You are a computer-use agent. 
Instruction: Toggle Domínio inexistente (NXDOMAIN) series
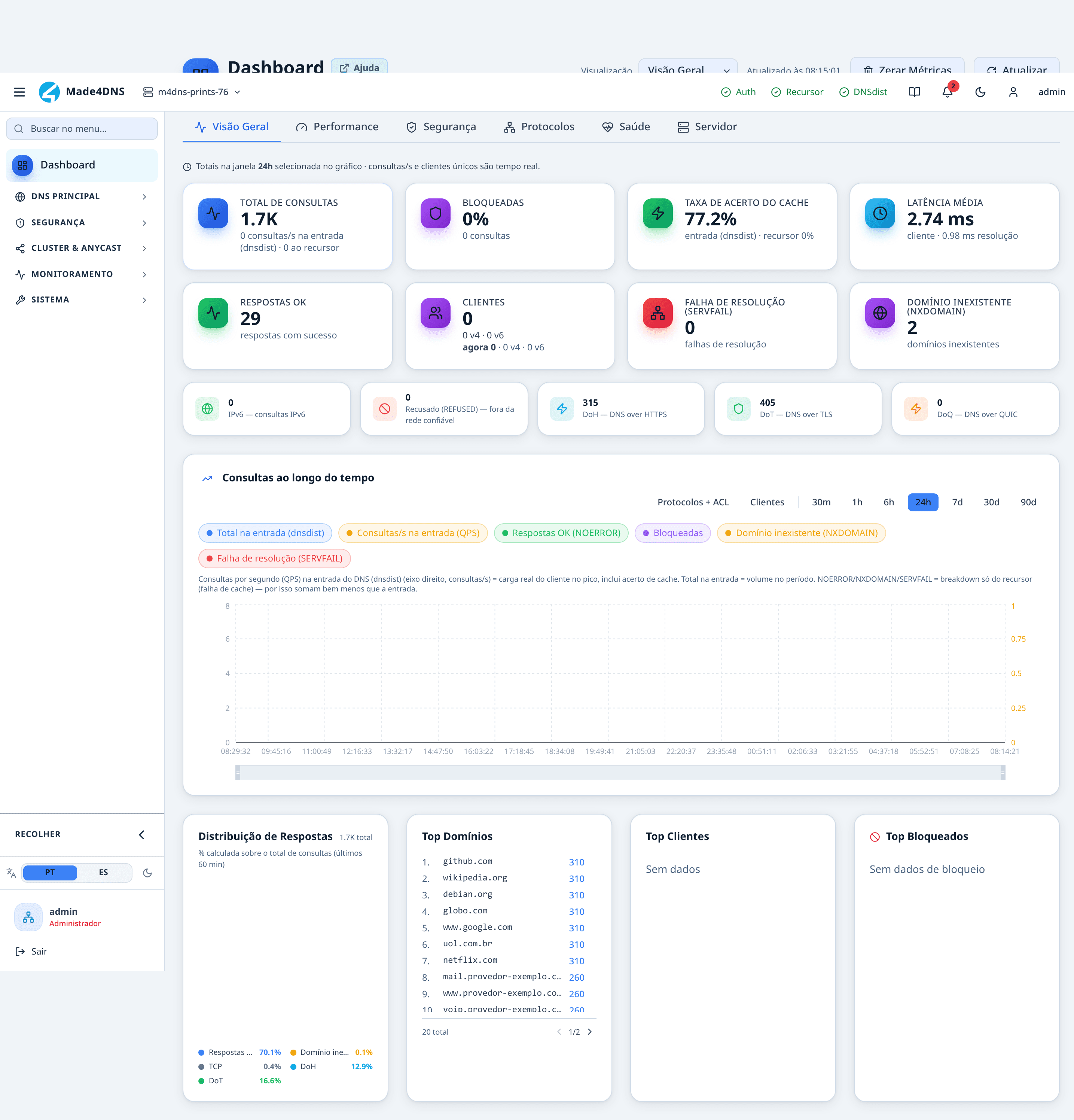(x=802, y=533)
